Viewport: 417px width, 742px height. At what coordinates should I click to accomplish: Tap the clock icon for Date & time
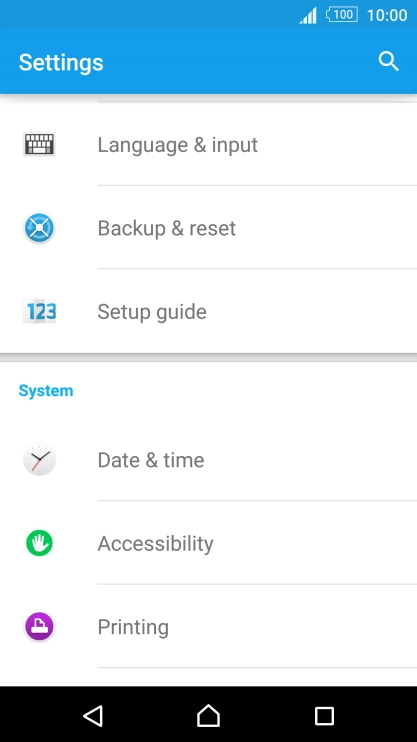pyautogui.click(x=39, y=459)
